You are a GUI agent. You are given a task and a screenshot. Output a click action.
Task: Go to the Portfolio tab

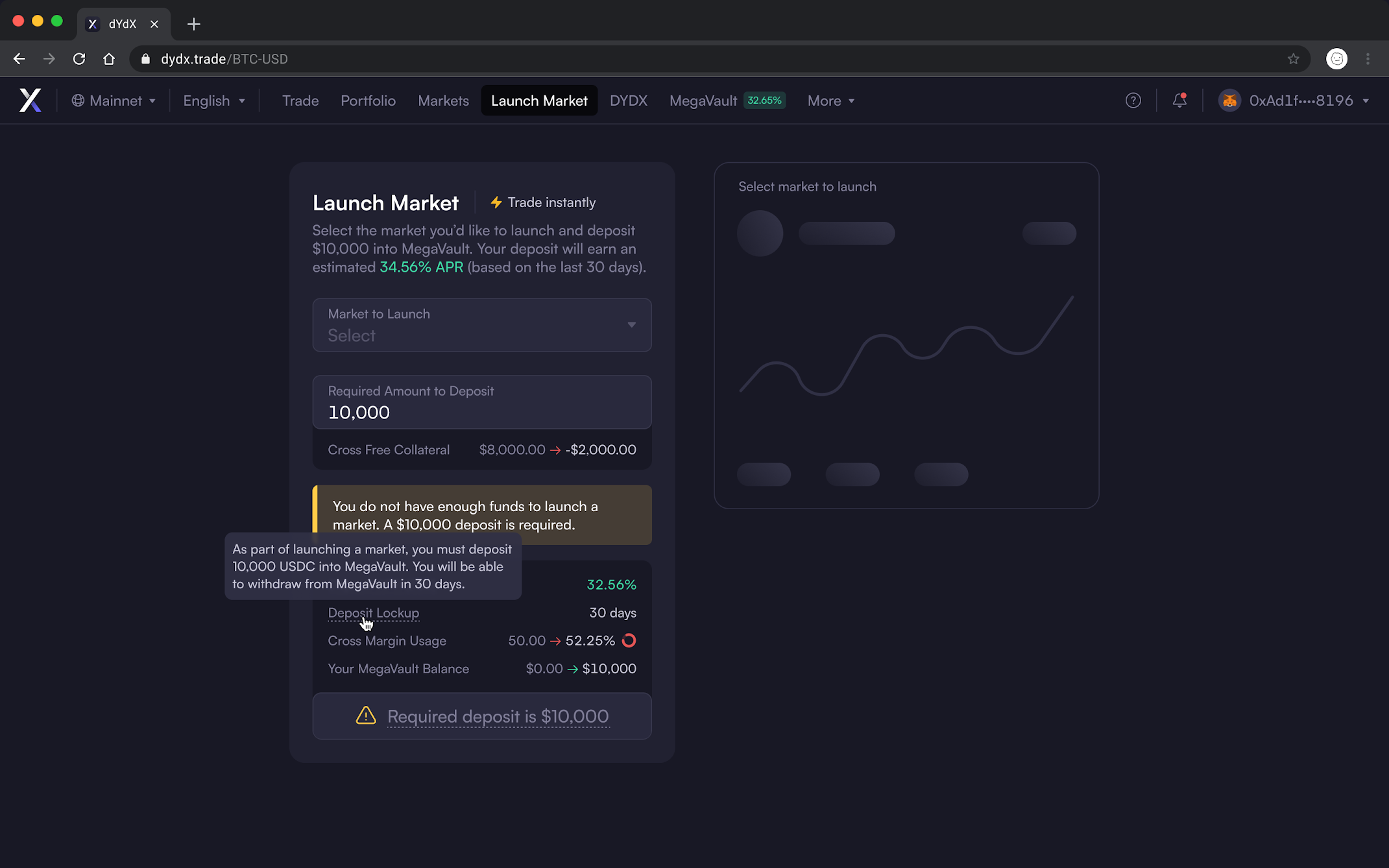coord(368,101)
